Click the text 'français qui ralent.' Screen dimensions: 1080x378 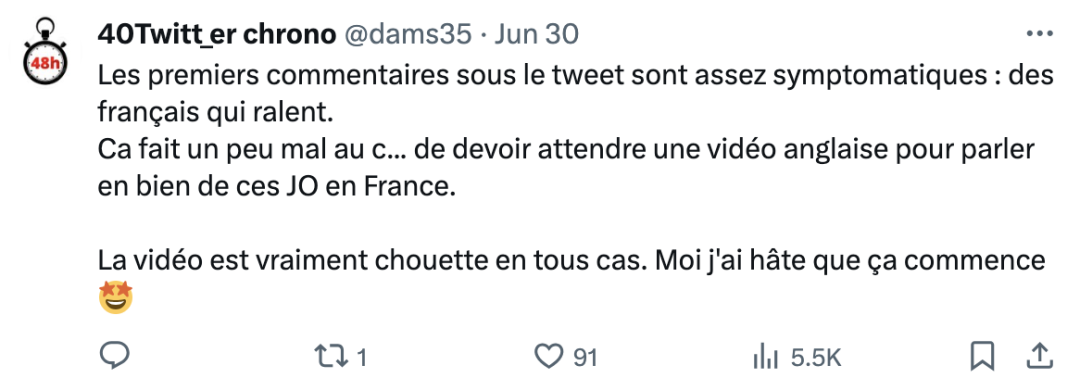pyautogui.click(x=216, y=113)
